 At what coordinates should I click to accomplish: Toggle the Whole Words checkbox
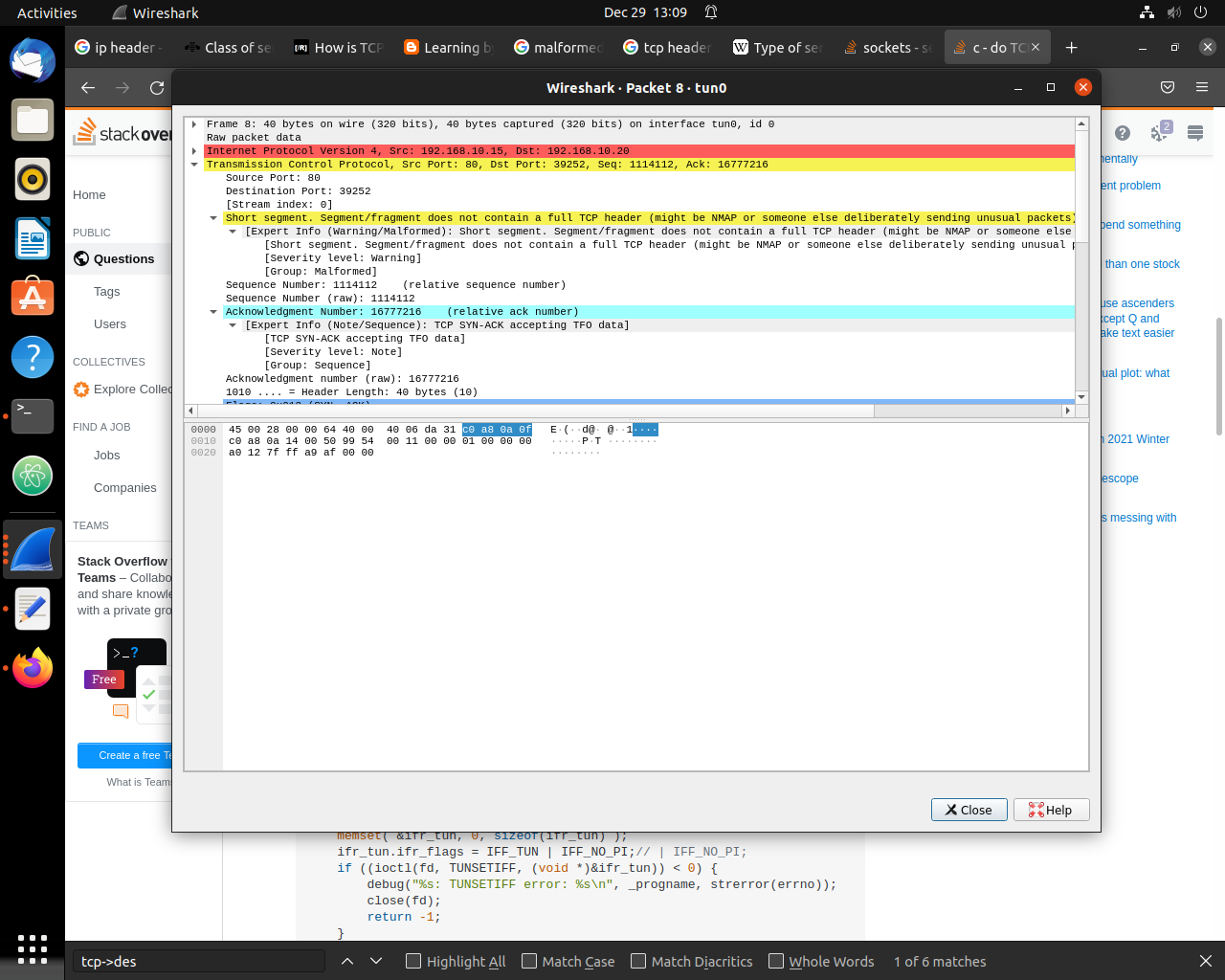(x=776, y=961)
